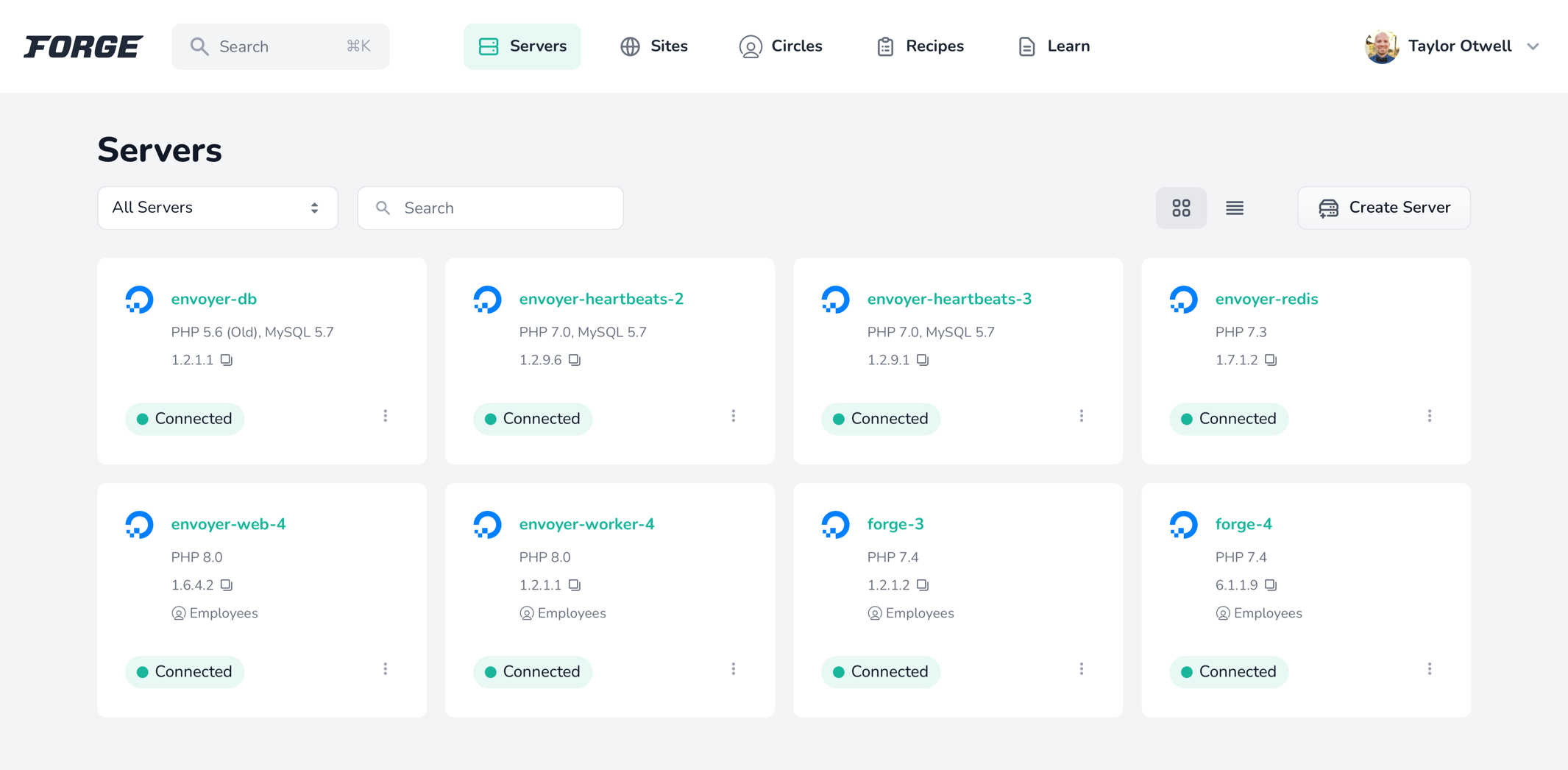Click the Employees circle label on forge-3

(911, 613)
